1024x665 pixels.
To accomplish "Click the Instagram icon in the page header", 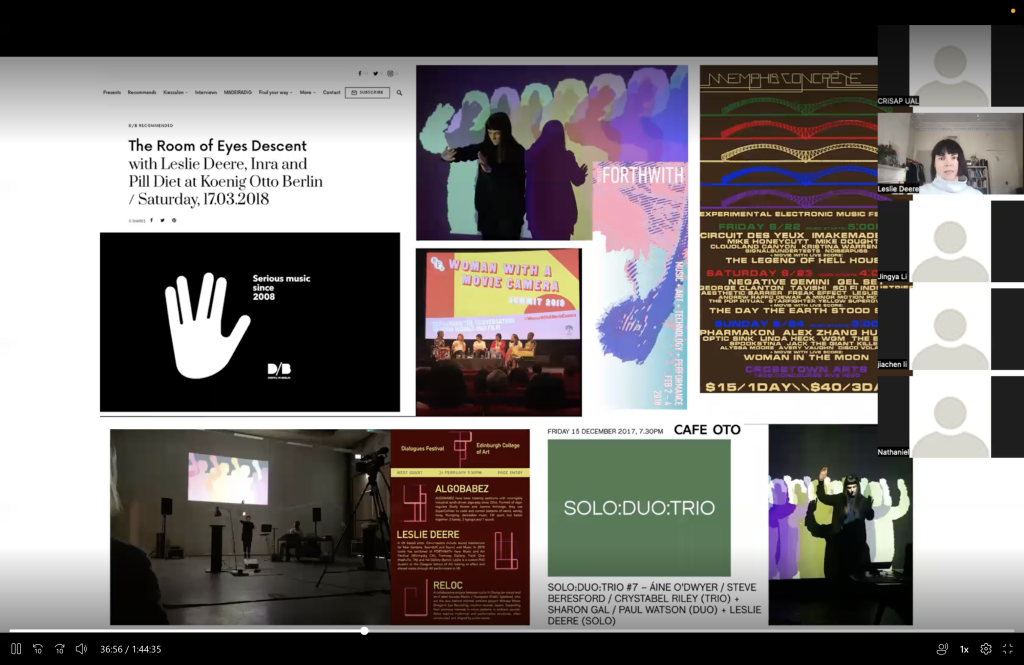I will (391, 74).
